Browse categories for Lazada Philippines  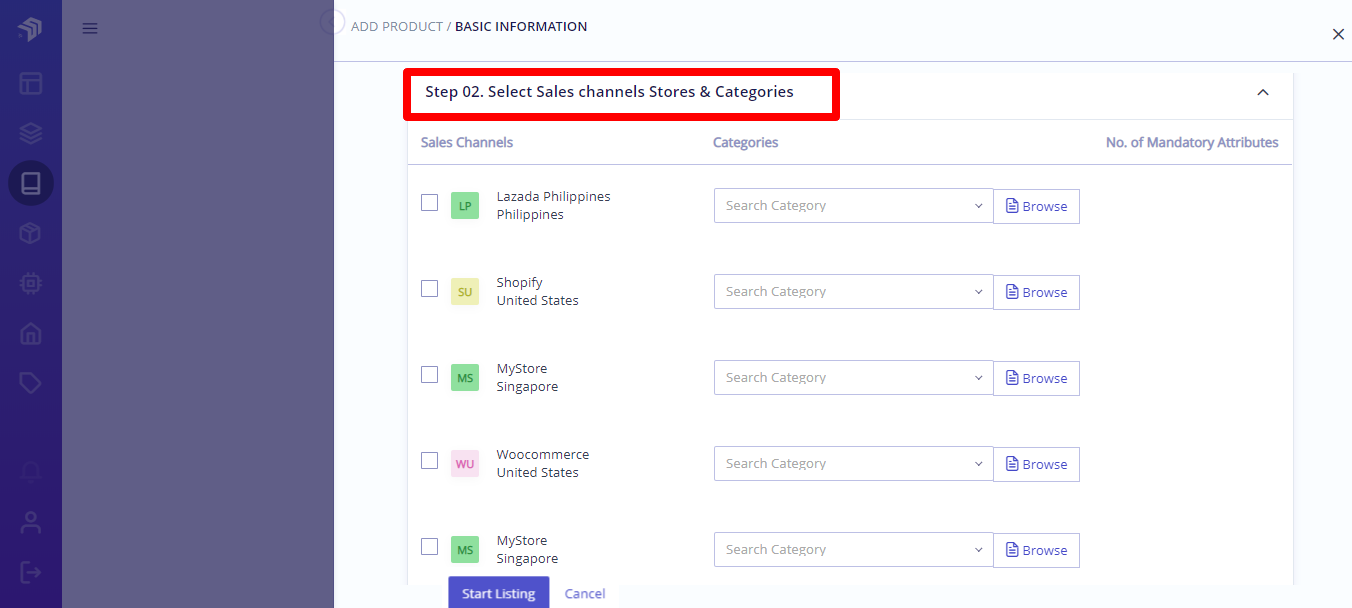click(x=1036, y=206)
